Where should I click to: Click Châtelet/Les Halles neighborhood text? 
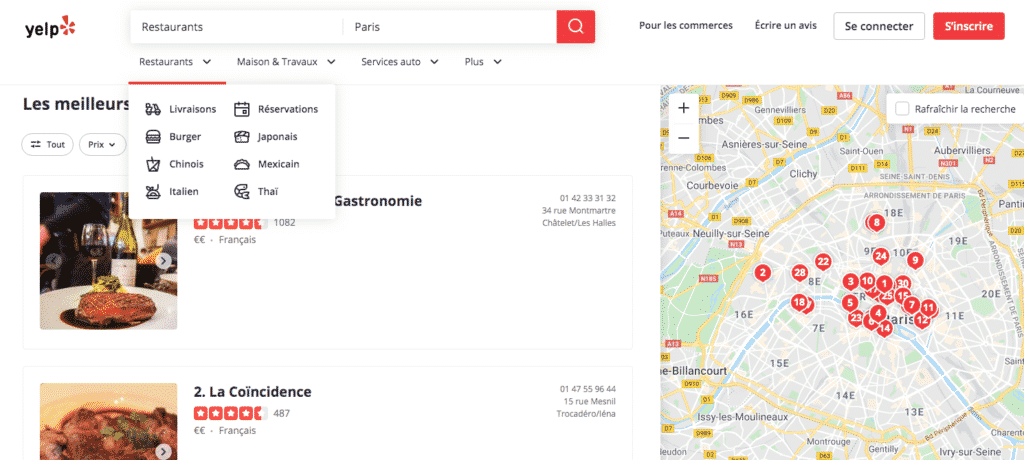579,223
